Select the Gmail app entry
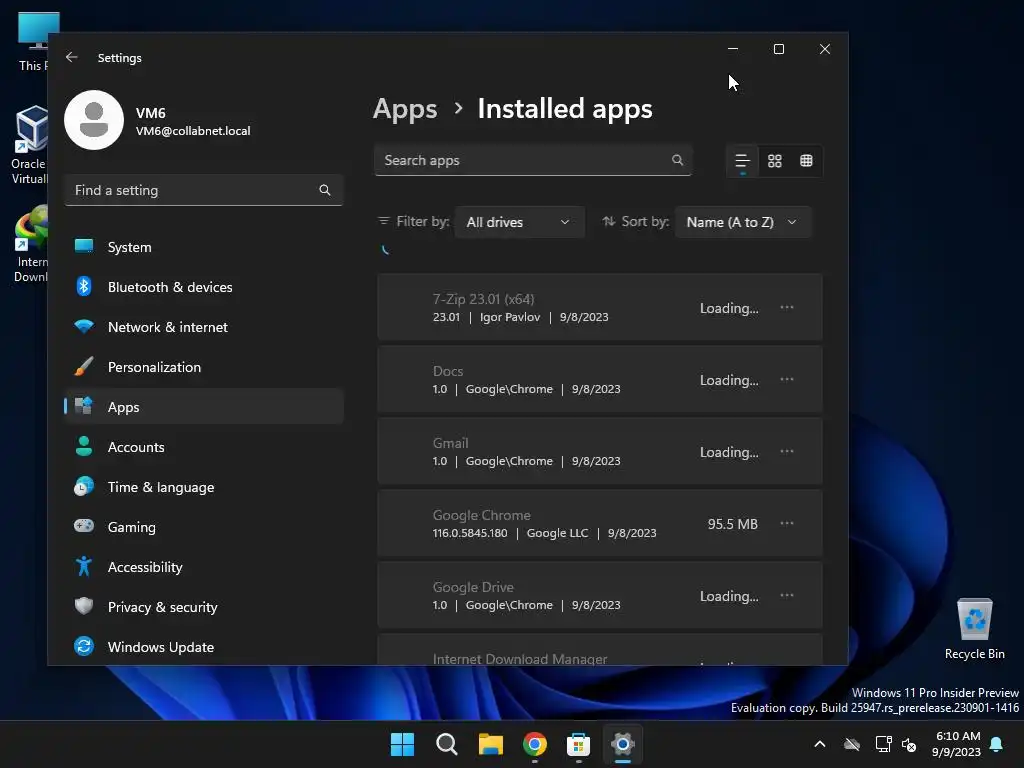This screenshot has width=1024, height=768. (x=600, y=451)
